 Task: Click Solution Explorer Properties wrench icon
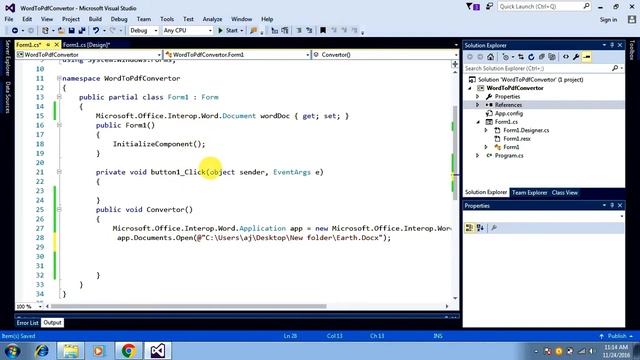[x=576, y=57]
